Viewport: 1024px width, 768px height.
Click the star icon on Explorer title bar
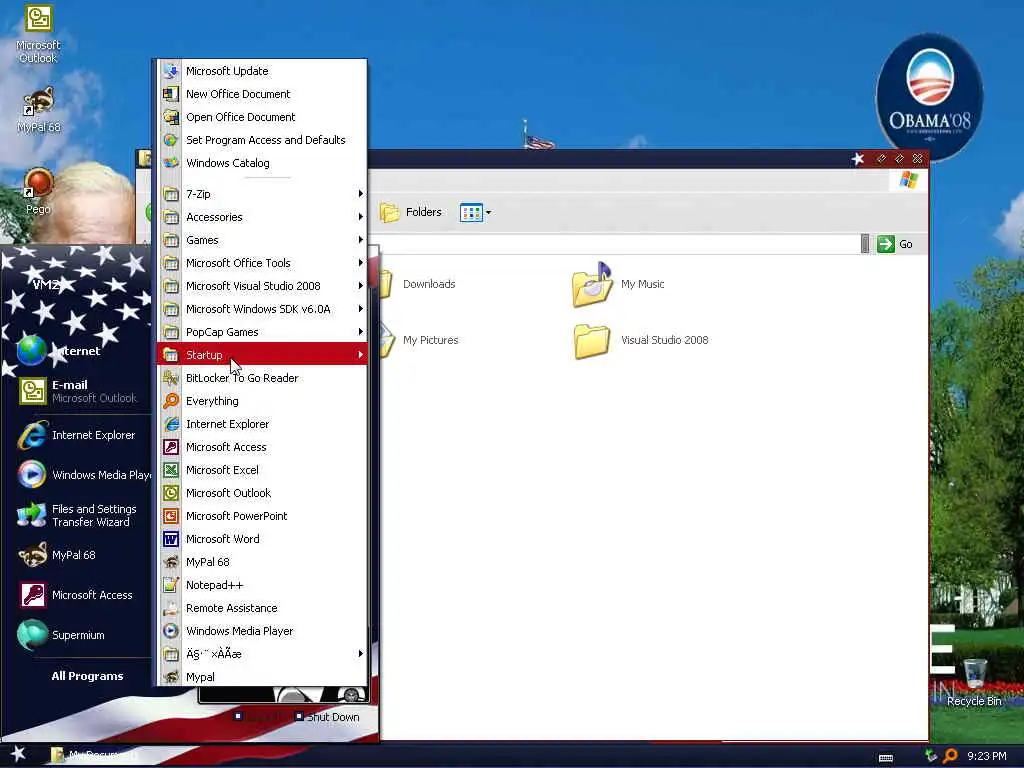point(857,159)
